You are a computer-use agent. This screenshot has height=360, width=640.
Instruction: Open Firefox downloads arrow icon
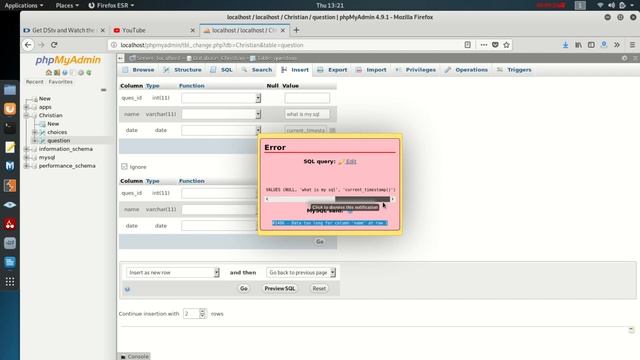[565, 45]
